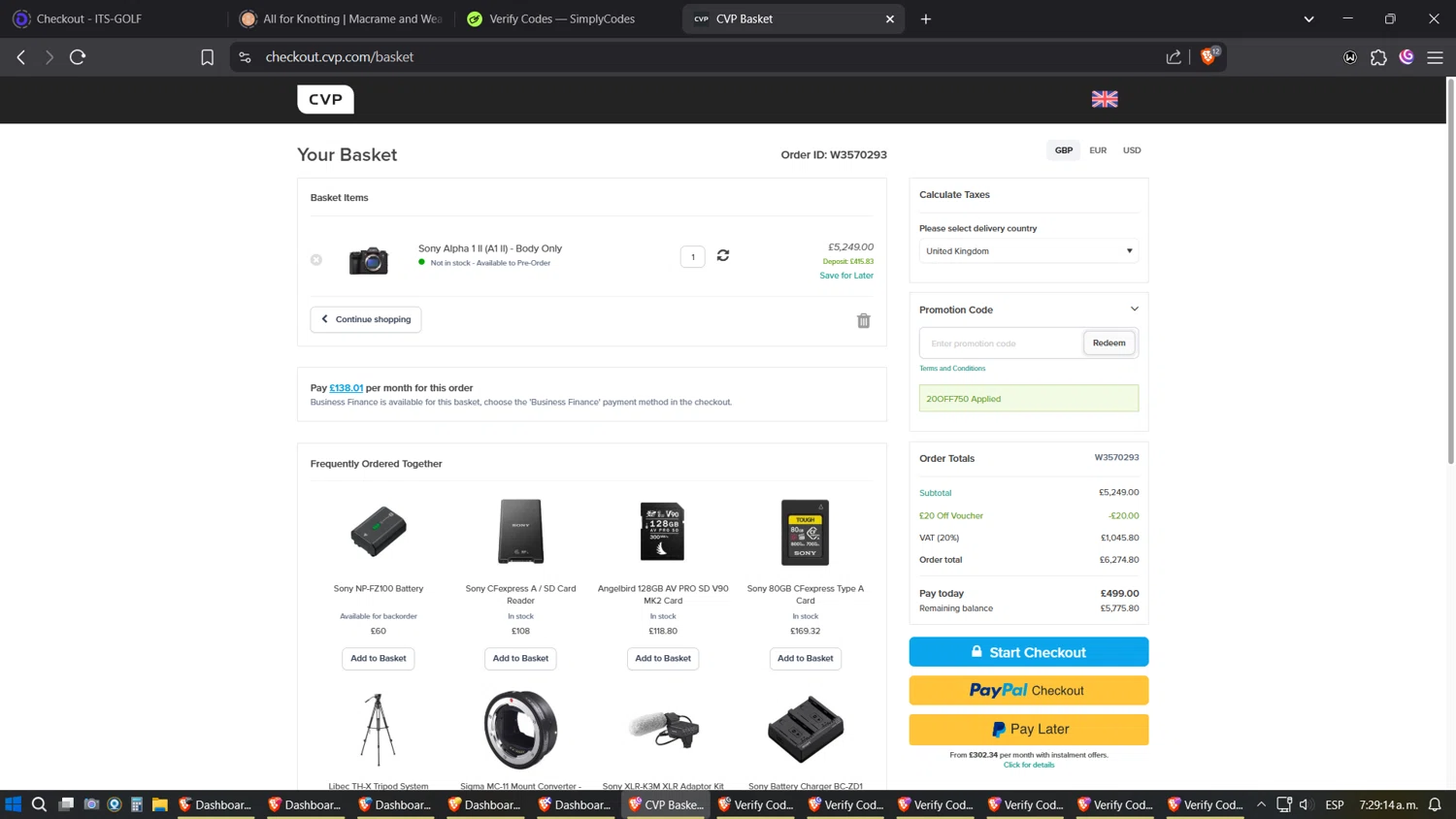Open Windows taskbar search
This screenshot has width=1456, height=819.
(x=39, y=804)
